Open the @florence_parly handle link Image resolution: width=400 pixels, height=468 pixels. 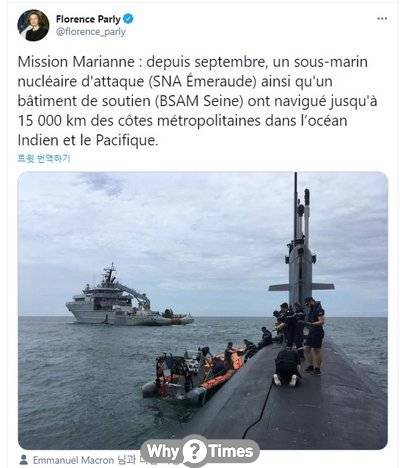coord(91,32)
